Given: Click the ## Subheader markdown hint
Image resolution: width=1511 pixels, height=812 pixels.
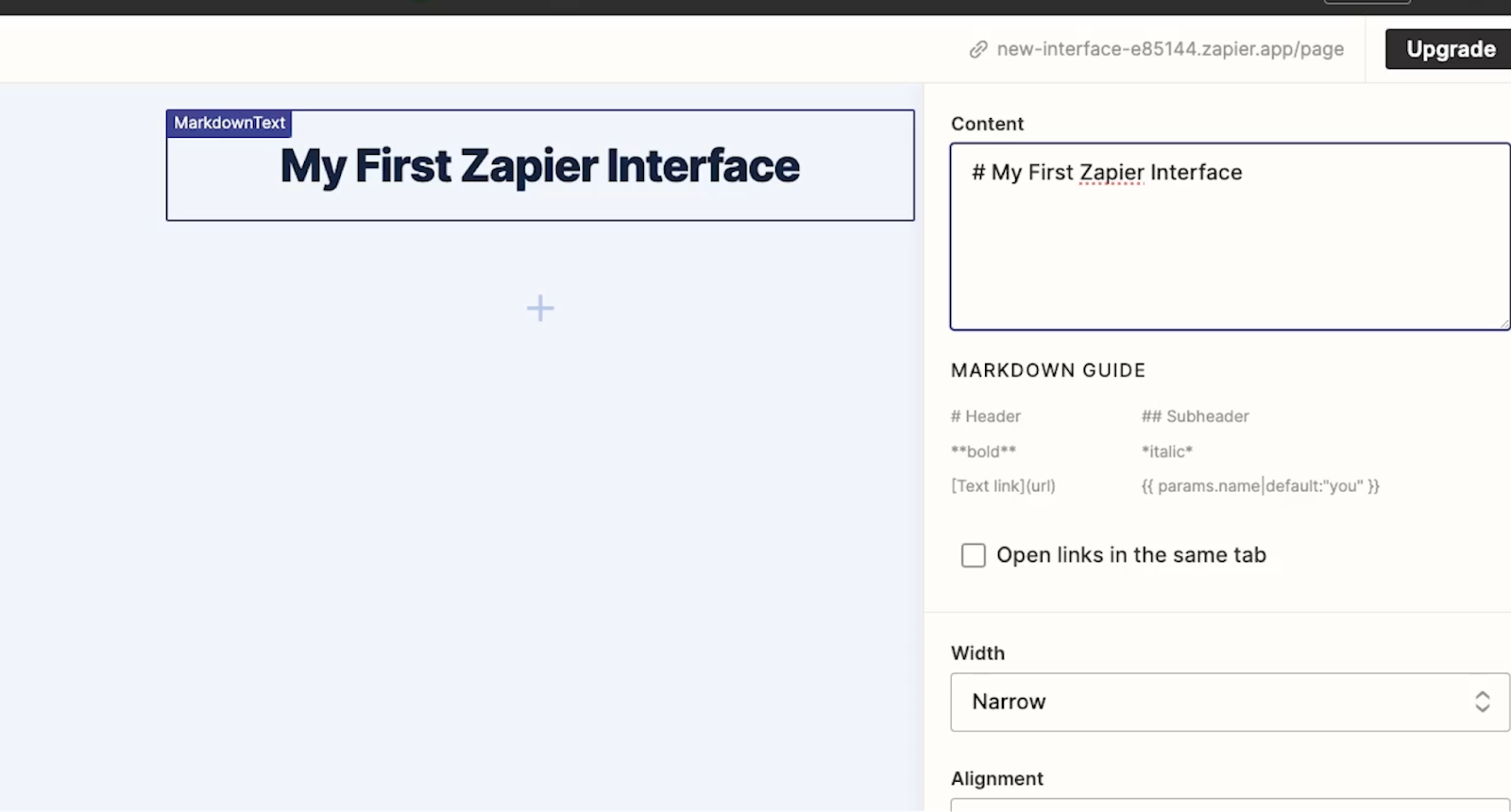Looking at the screenshot, I should click(x=1195, y=416).
